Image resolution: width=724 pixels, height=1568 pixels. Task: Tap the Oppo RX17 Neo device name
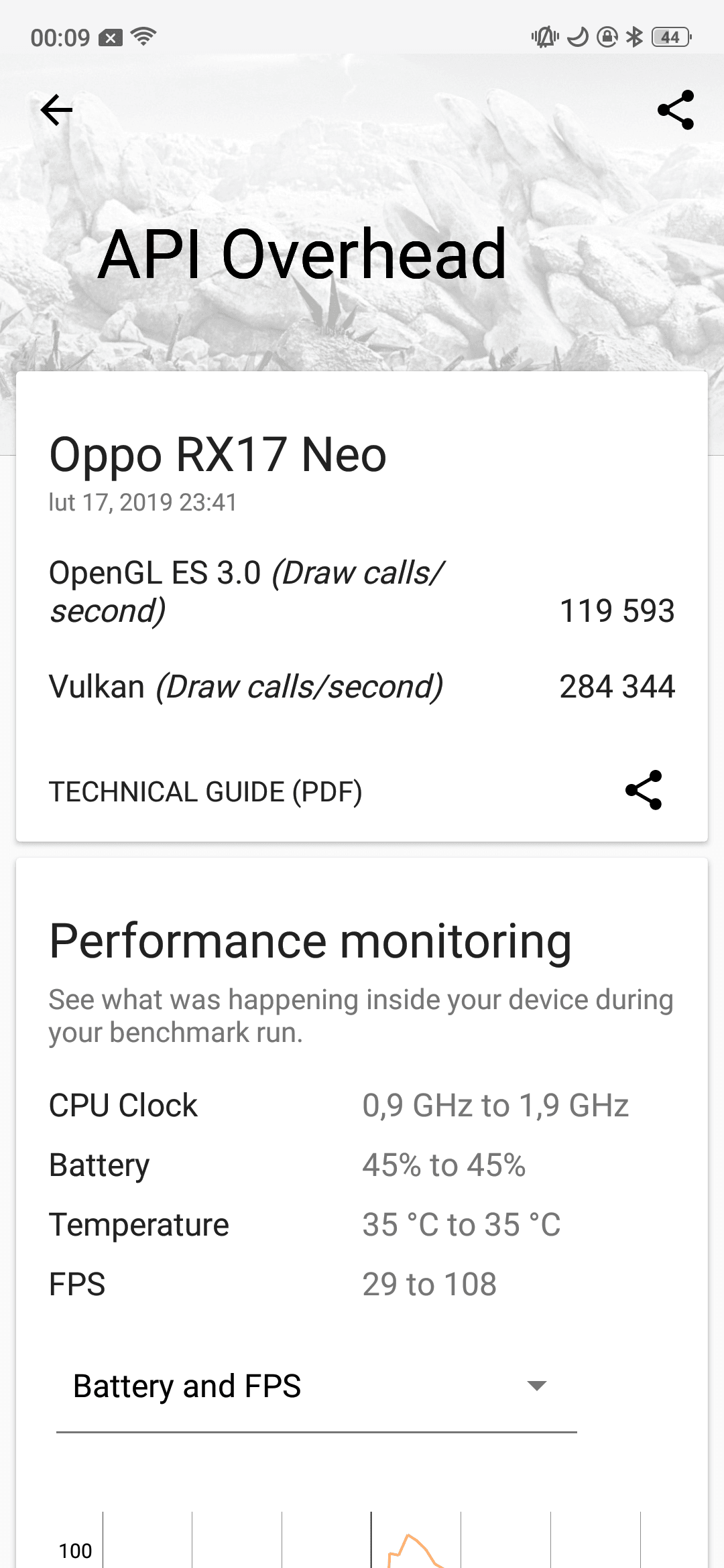(x=218, y=456)
